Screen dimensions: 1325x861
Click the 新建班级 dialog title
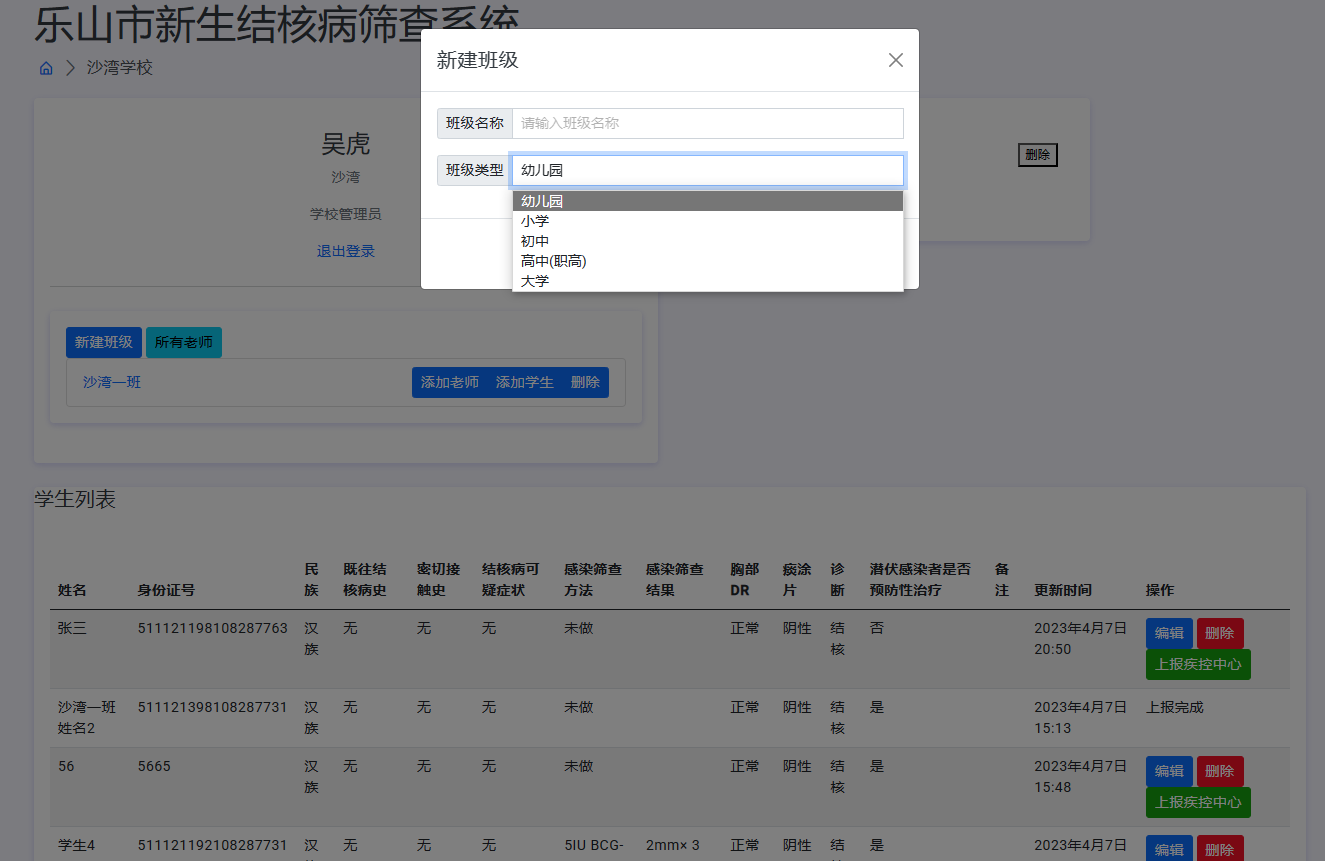478,60
